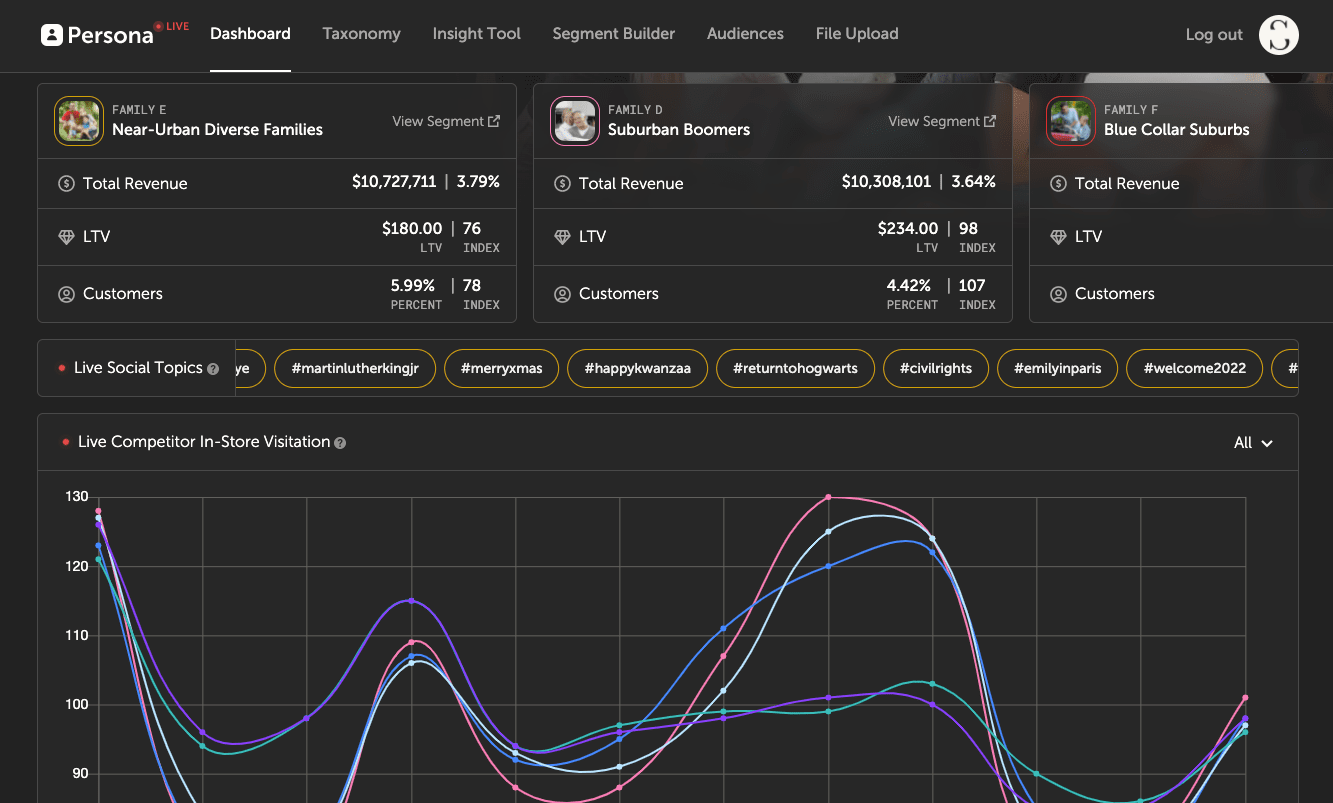Image resolution: width=1333 pixels, height=803 pixels.
Task: Click the external-link icon on Family D View Segment
Action: [x=991, y=120]
